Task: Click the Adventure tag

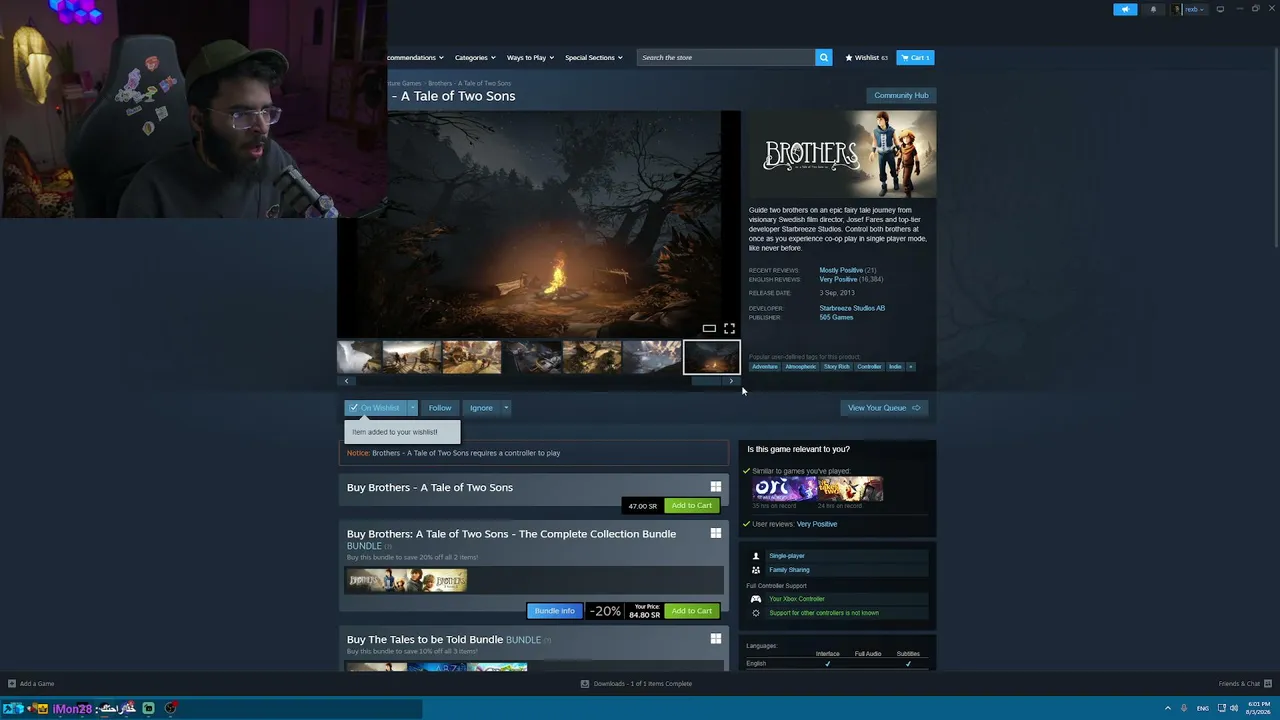Action: [x=765, y=367]
